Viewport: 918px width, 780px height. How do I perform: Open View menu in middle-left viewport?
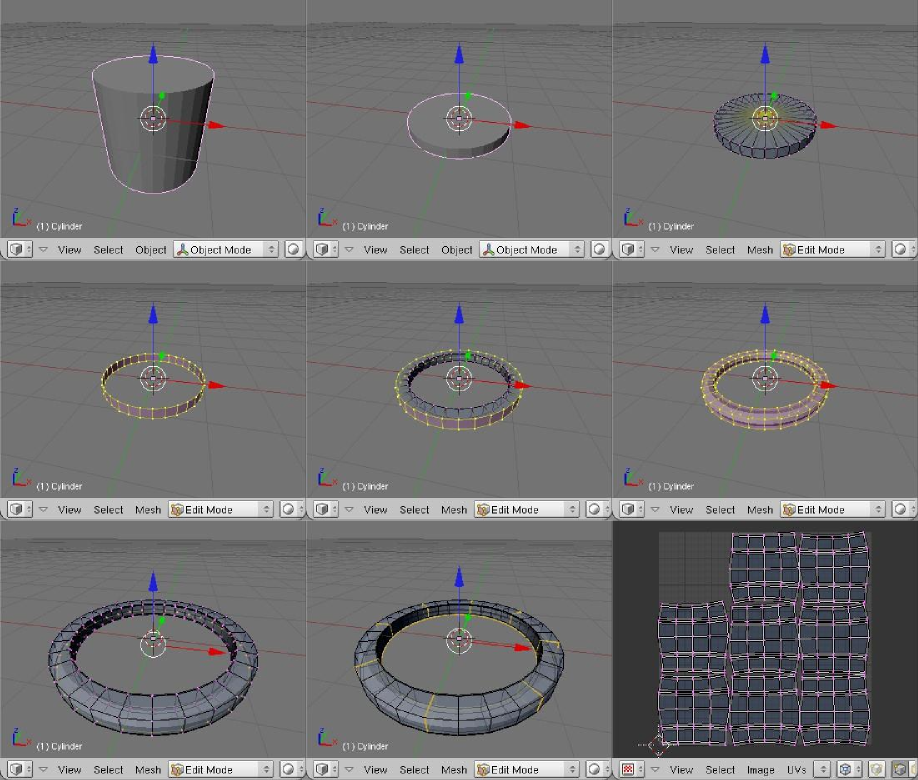[70, 510]
